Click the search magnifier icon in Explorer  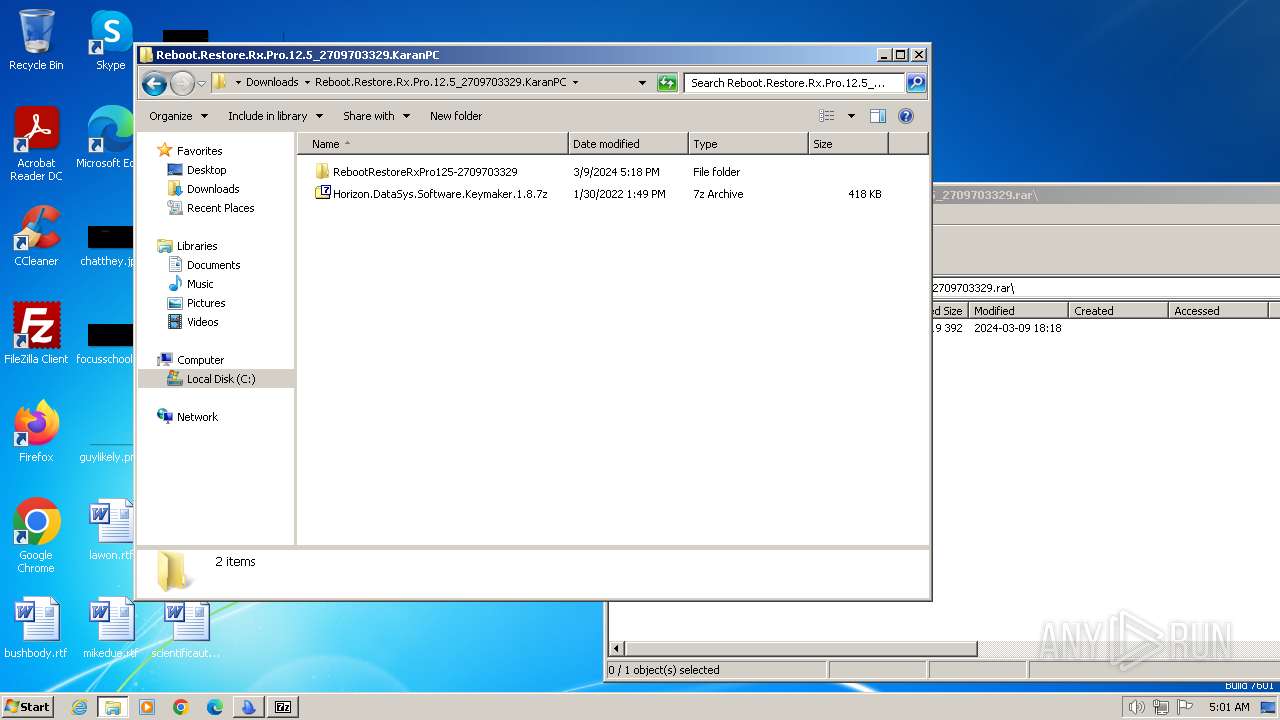(x=915, y=83)
